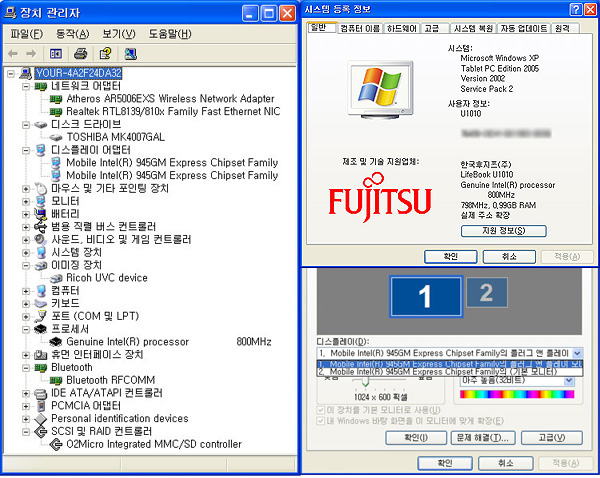The height and width of the screenshot is (478, 600).
Task: Select first Mobile Intel 945GM display adapter icon
Action: pyautogui.click(x=56, y=163)
